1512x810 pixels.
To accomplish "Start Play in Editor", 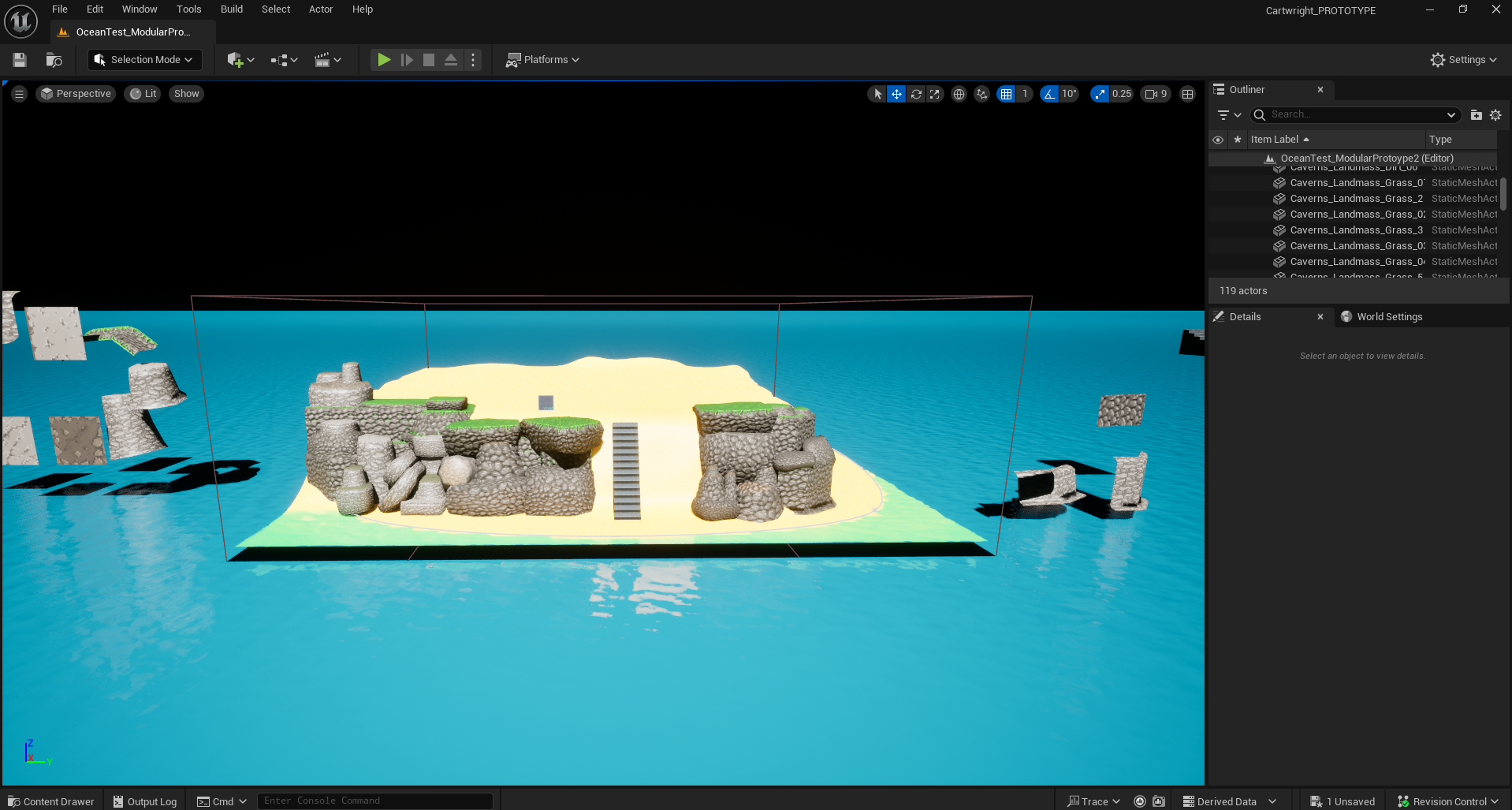I will click(x=384, y=60).
